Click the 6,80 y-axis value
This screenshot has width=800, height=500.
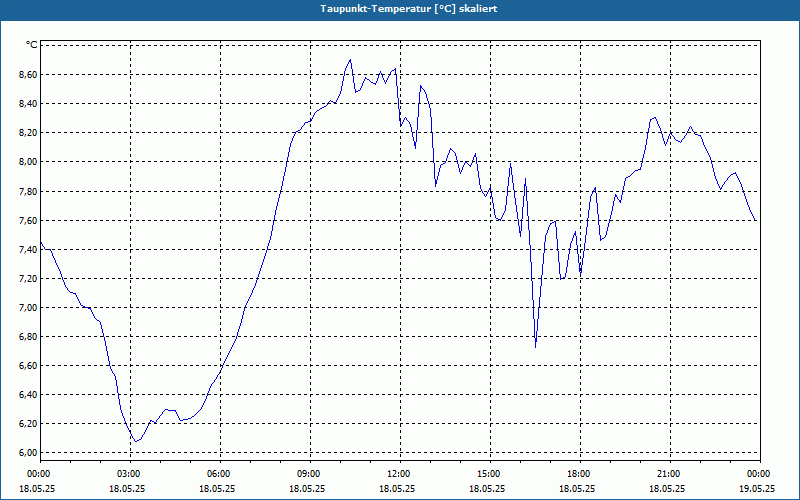29,337
